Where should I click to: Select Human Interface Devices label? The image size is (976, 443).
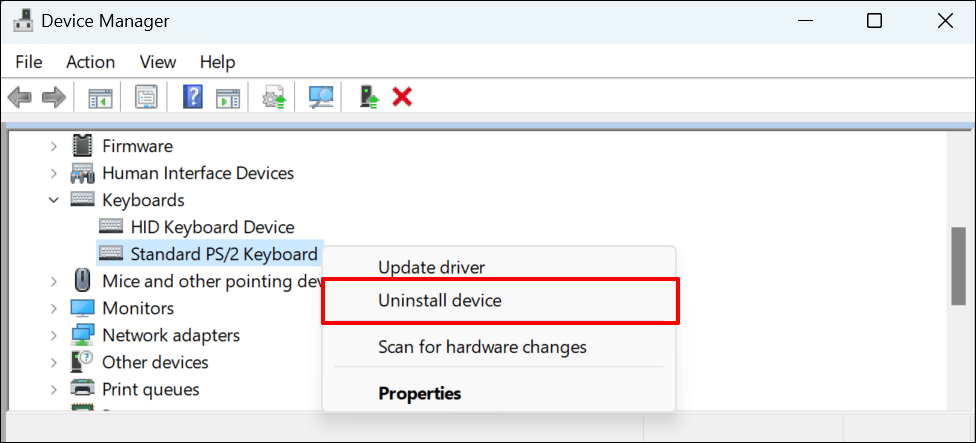[198, 173]
